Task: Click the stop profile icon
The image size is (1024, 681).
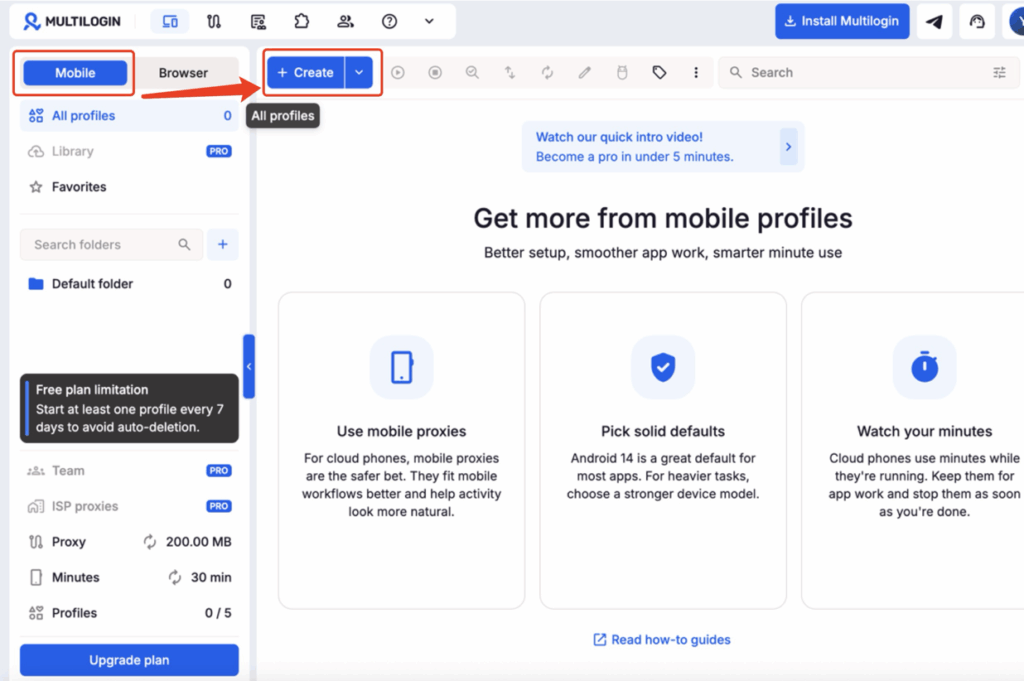Action: tap(435, 72)
